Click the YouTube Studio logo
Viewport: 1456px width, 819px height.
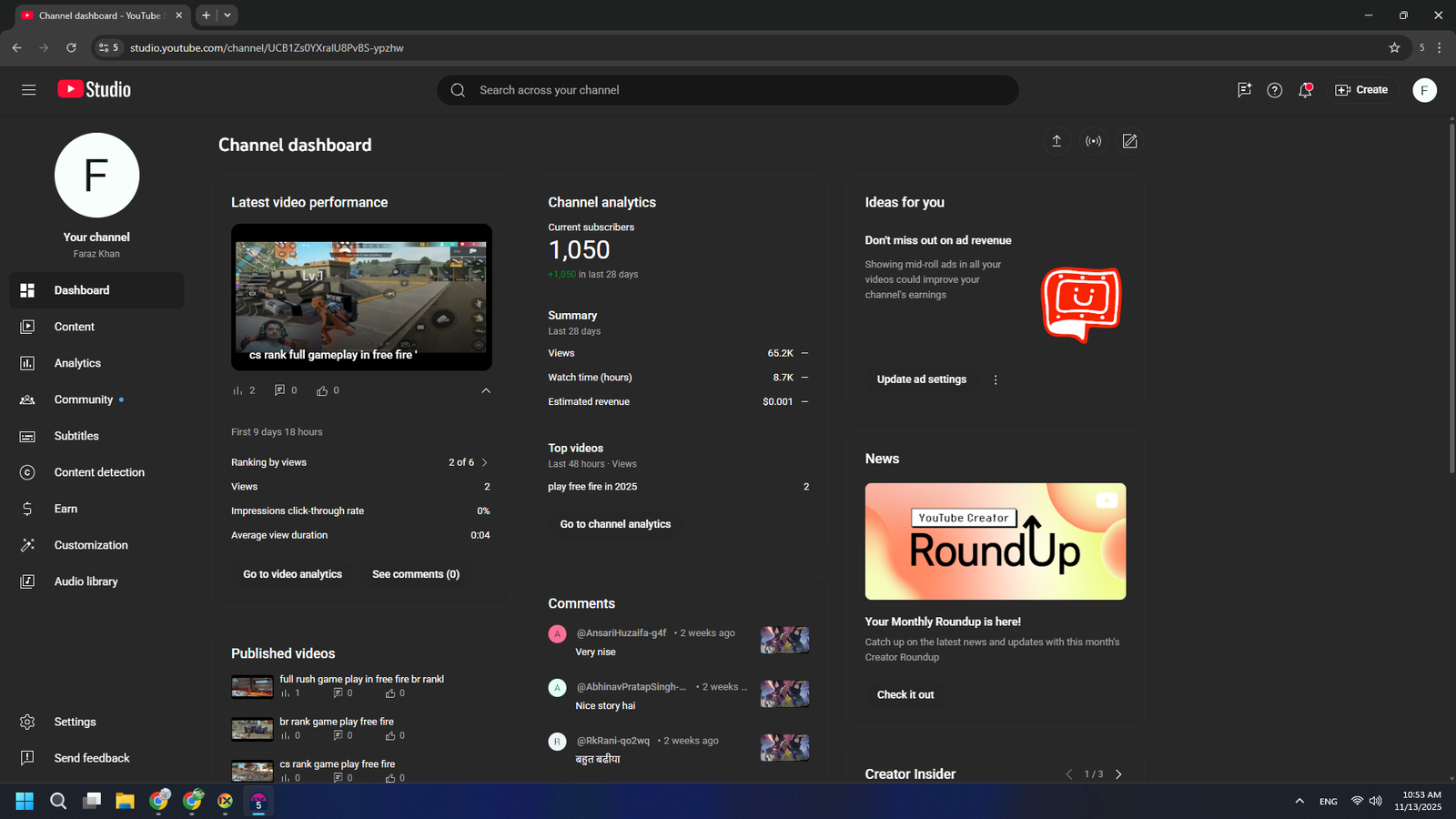point(95,89)
